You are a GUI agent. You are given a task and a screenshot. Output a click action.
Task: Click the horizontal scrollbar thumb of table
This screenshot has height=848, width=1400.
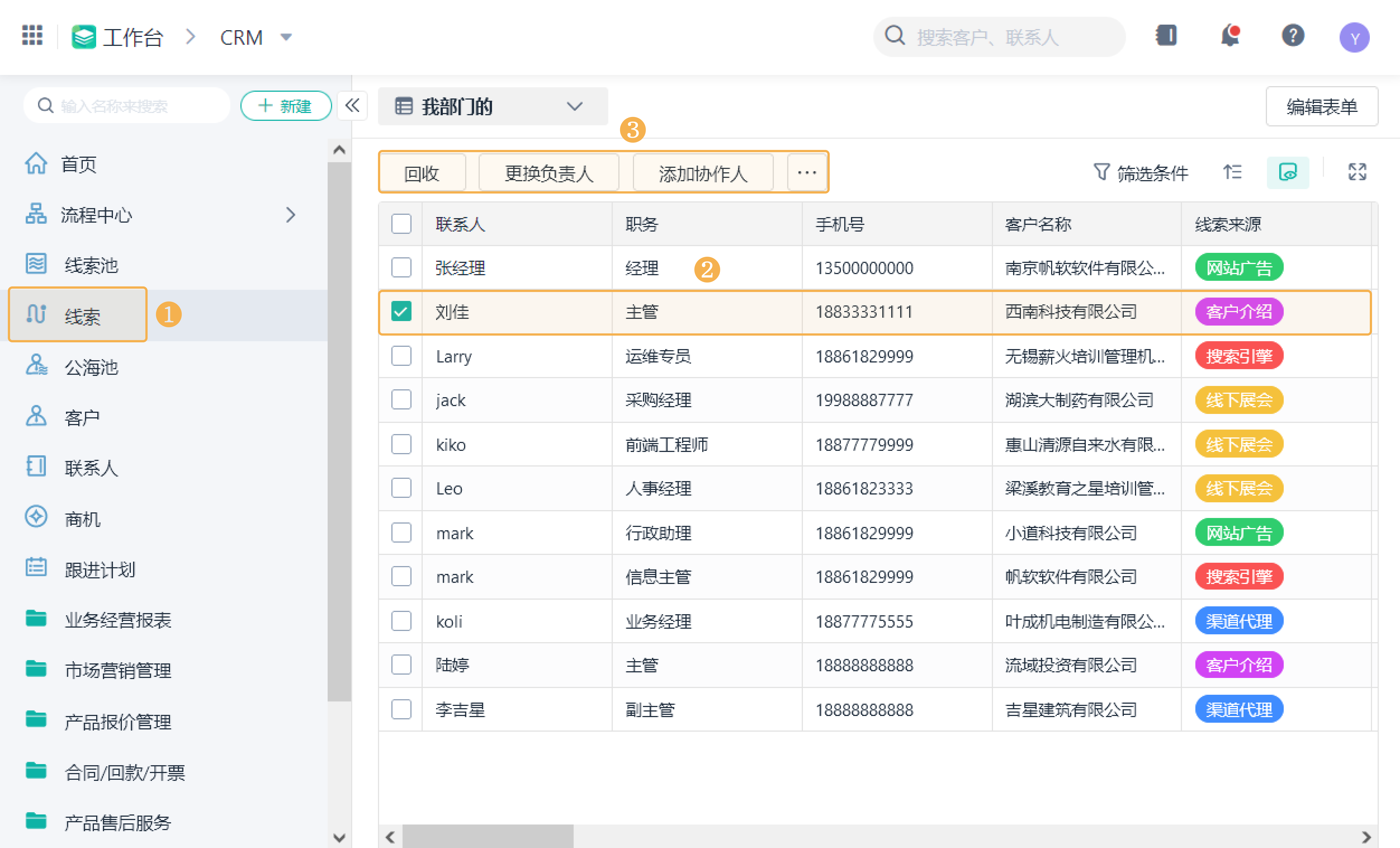pos(488,837)
